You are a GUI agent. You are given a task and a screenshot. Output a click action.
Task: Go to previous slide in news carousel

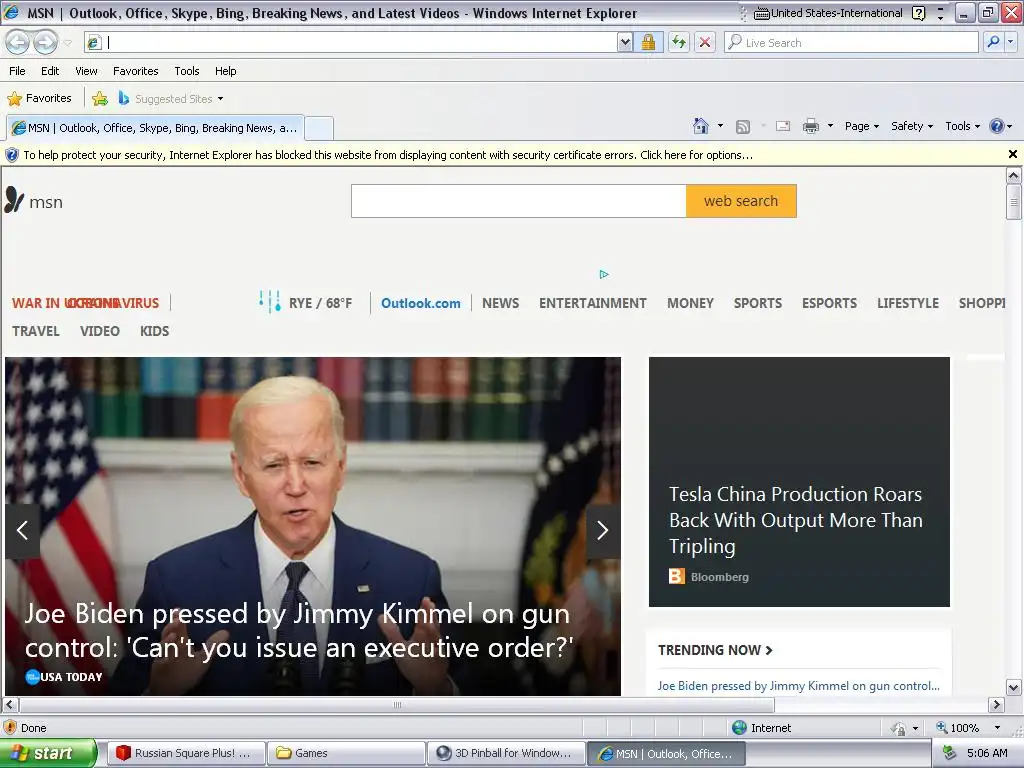point(22,530)
